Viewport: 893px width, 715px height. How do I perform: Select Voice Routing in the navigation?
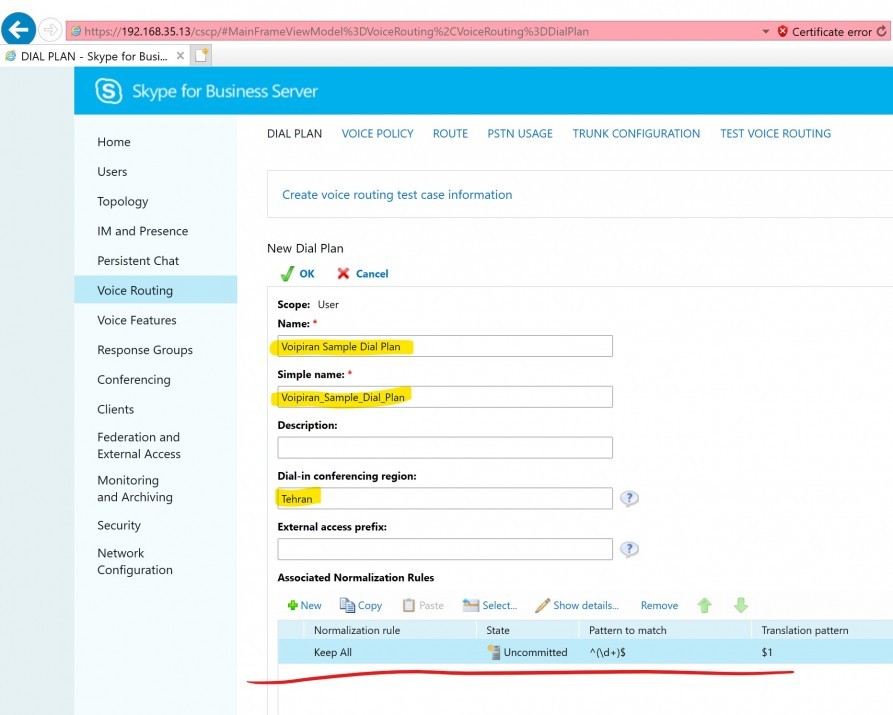coord(155,290)
